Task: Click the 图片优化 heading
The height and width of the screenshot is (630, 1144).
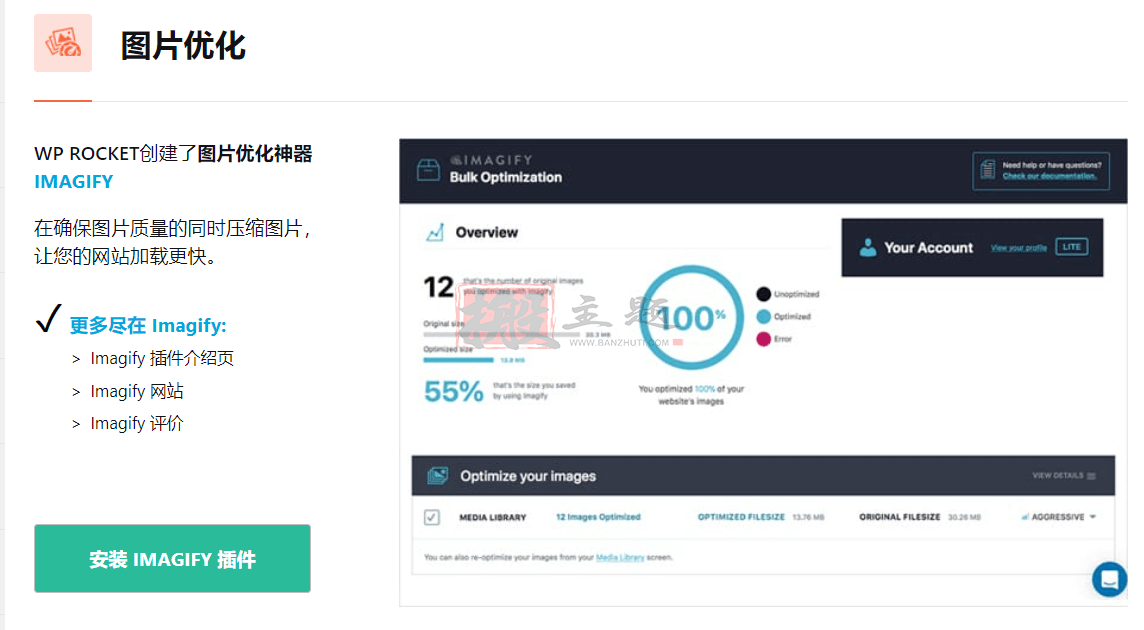Action: click(183, 46)
